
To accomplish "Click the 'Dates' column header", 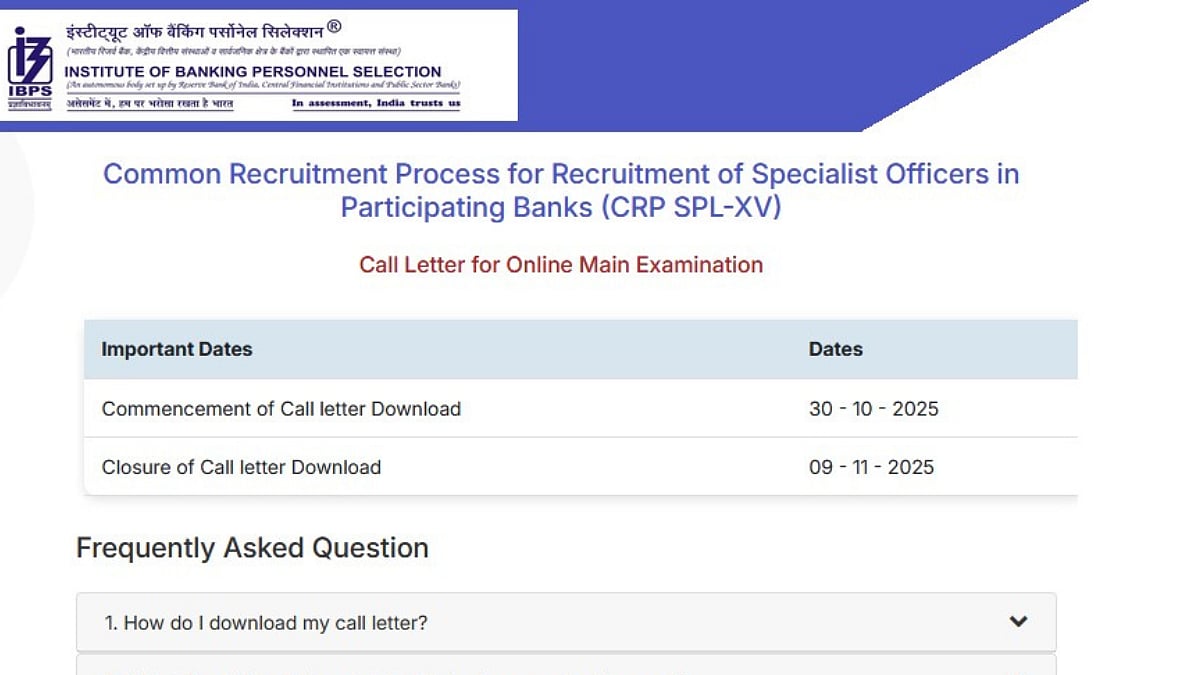I will (x=836, y=349).
